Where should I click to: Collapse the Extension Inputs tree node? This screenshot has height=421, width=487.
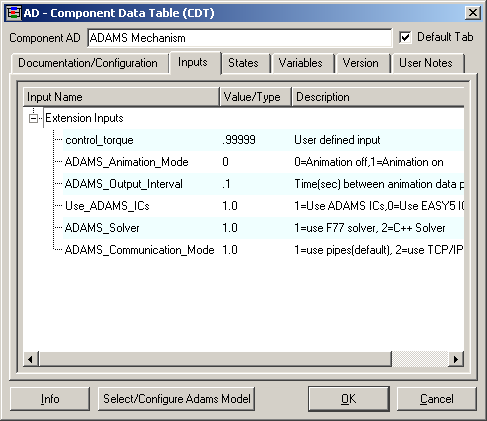coord(33,118)
